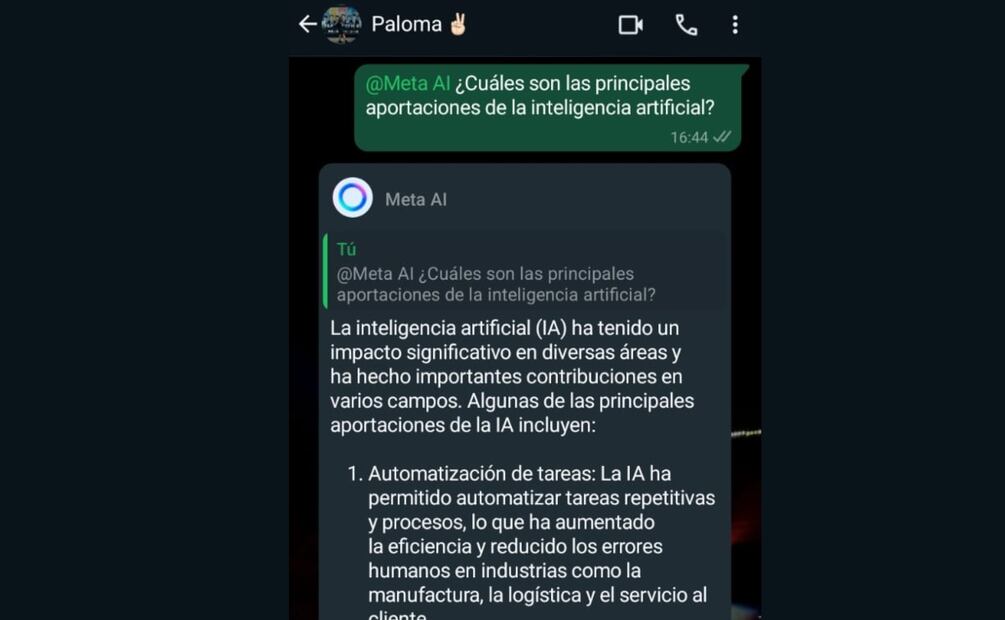
Task: Tap the 16:44 message timestamp
Action: [689, 137]
